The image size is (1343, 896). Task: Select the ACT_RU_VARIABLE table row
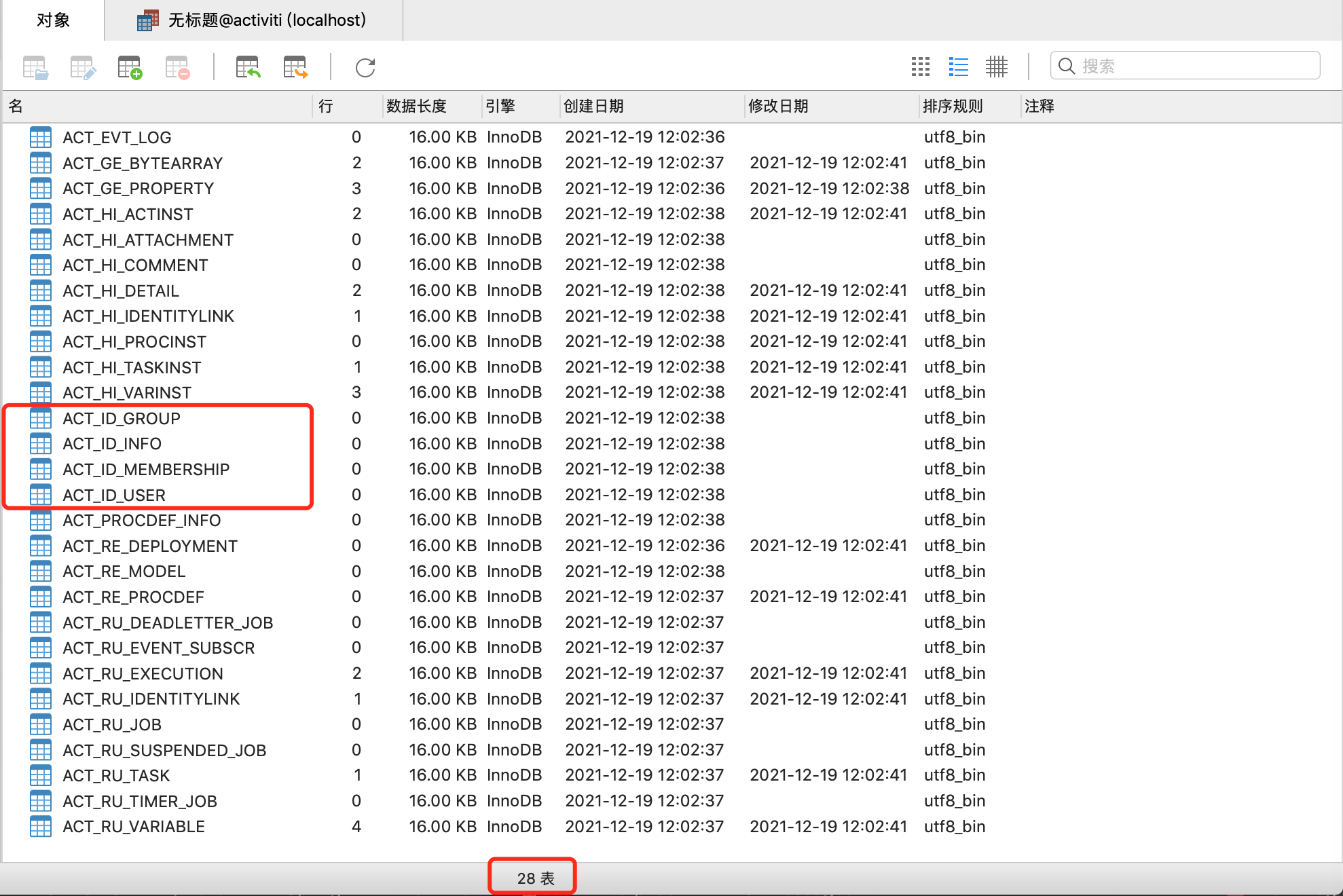134,826
